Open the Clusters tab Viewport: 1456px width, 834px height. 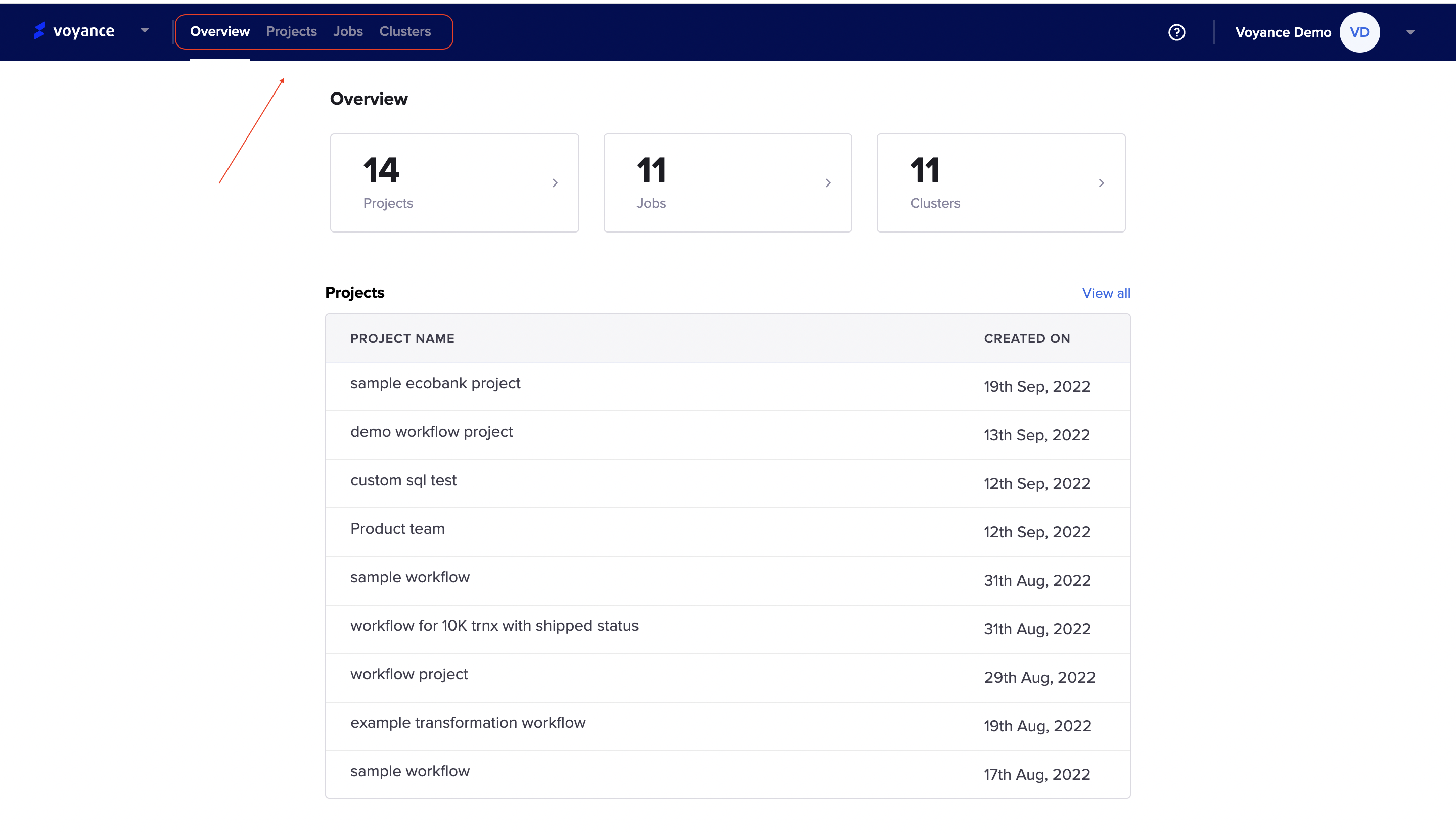pos(404,31)
